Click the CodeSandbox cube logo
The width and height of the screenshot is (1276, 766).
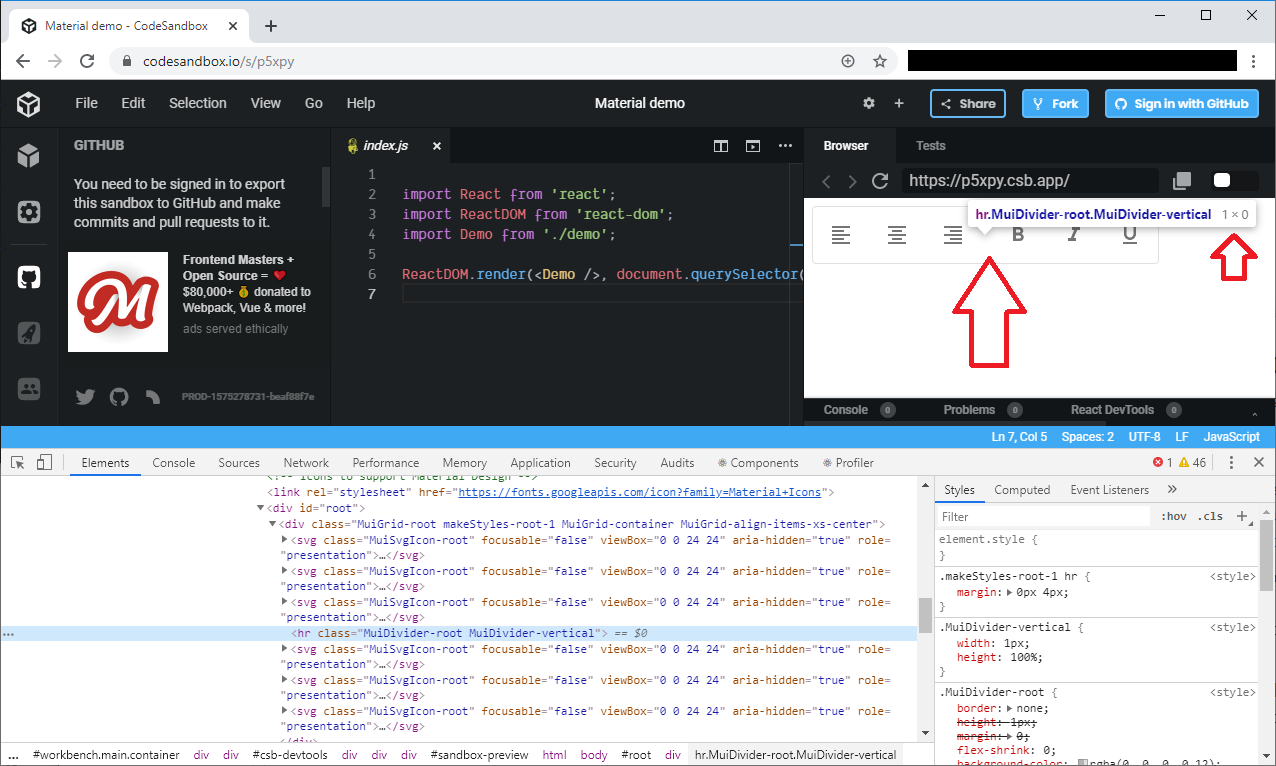click(28, 103)
